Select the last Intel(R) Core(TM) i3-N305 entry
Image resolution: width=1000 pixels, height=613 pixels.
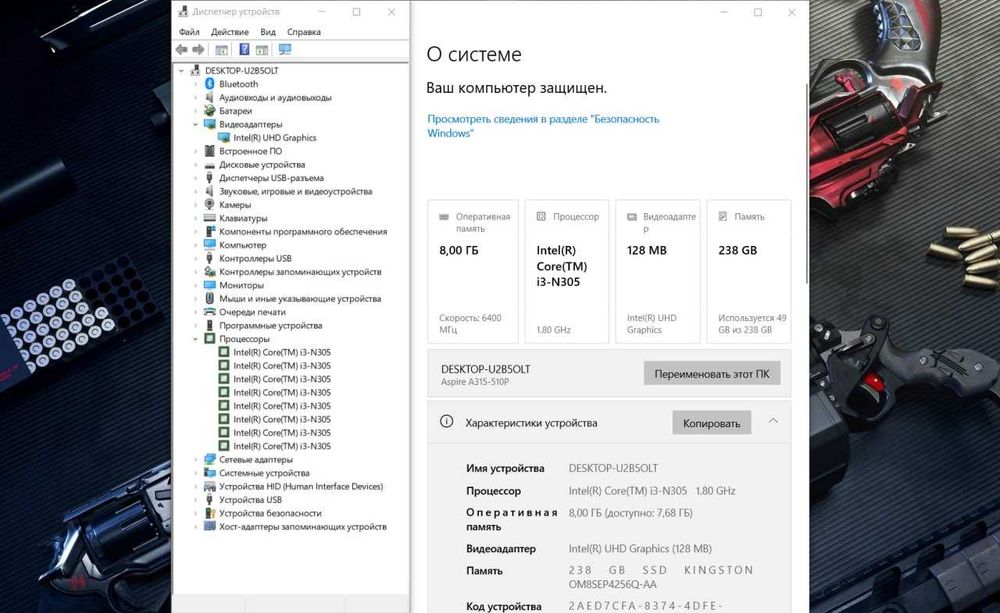[x=282, y=446]
